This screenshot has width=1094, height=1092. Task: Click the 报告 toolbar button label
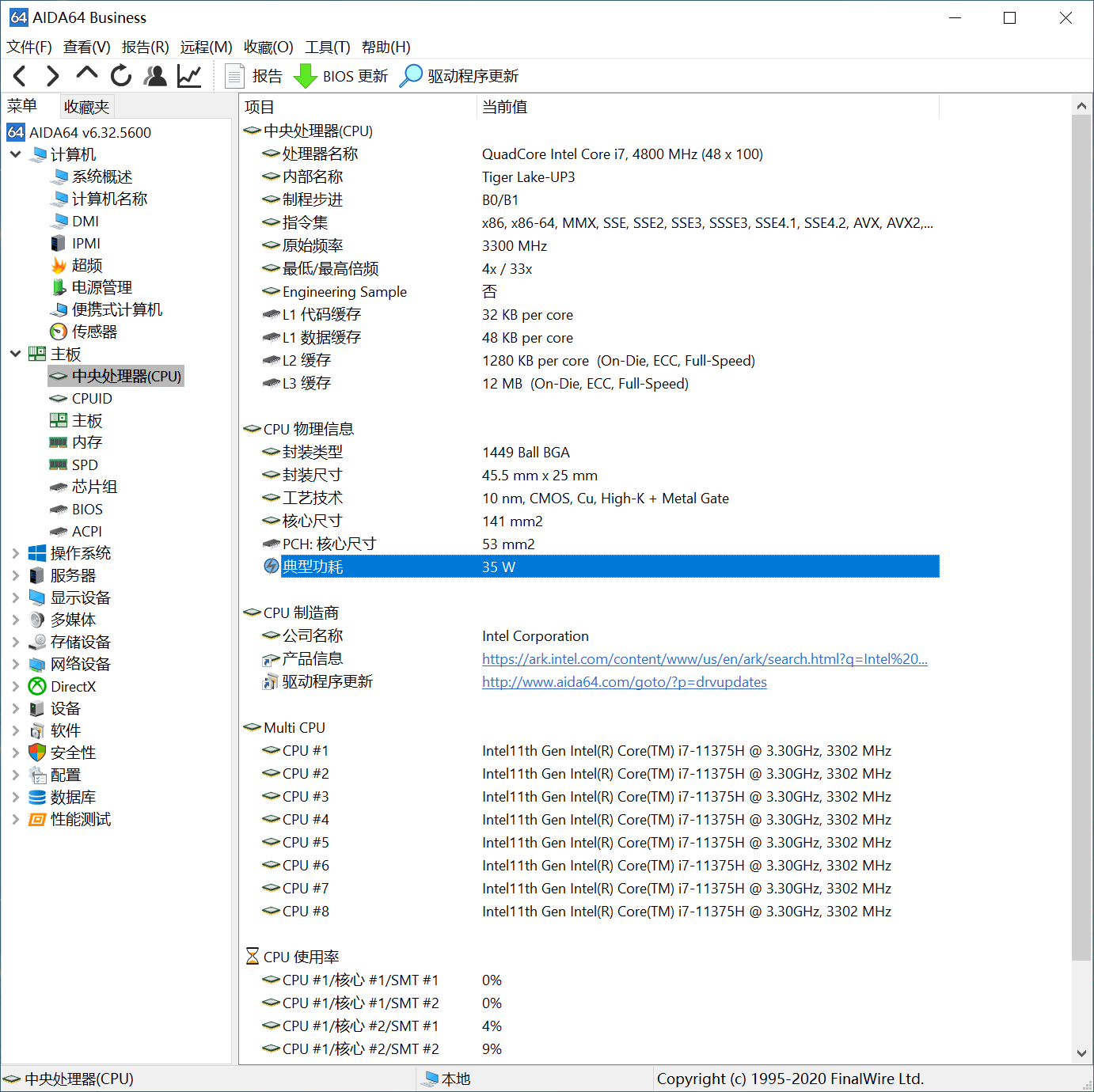tap(268, 76)
